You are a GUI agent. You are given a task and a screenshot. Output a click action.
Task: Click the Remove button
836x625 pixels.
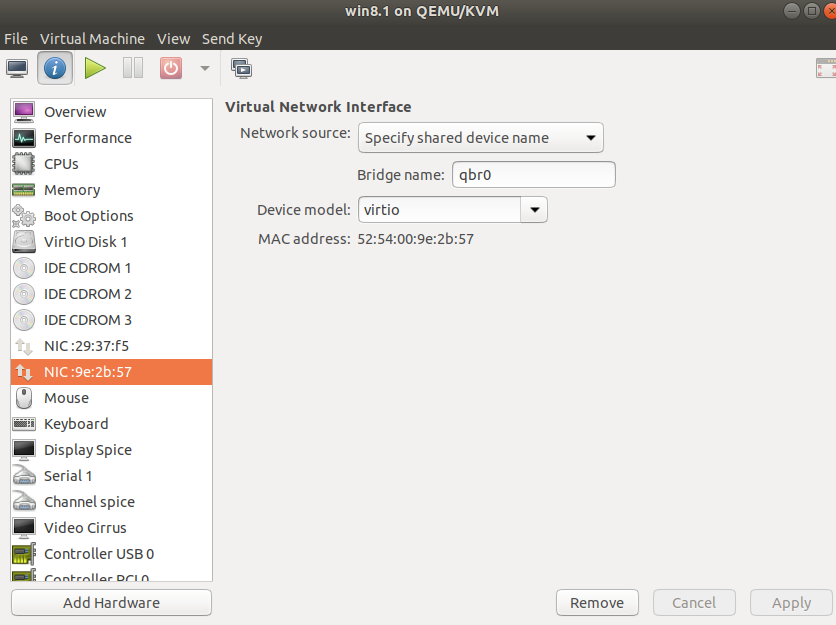point(597,603)
